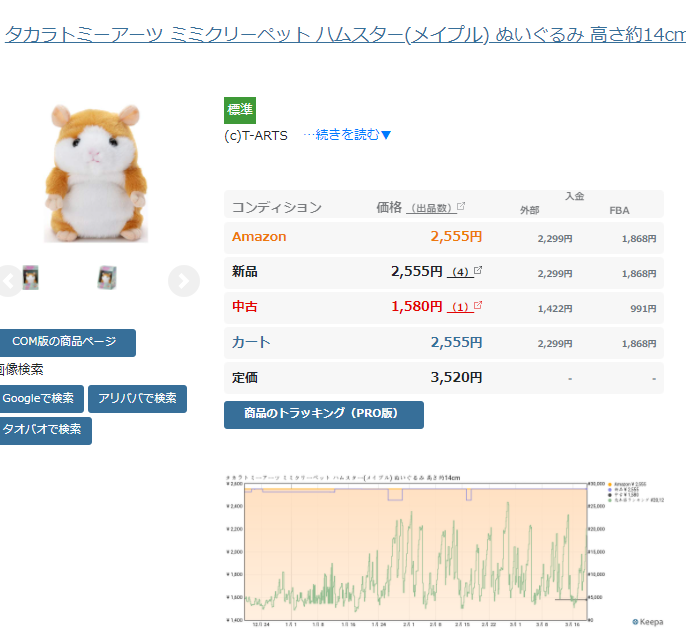Open the COM版の商品ページ button
686x629 pixels.
[66, 342]
